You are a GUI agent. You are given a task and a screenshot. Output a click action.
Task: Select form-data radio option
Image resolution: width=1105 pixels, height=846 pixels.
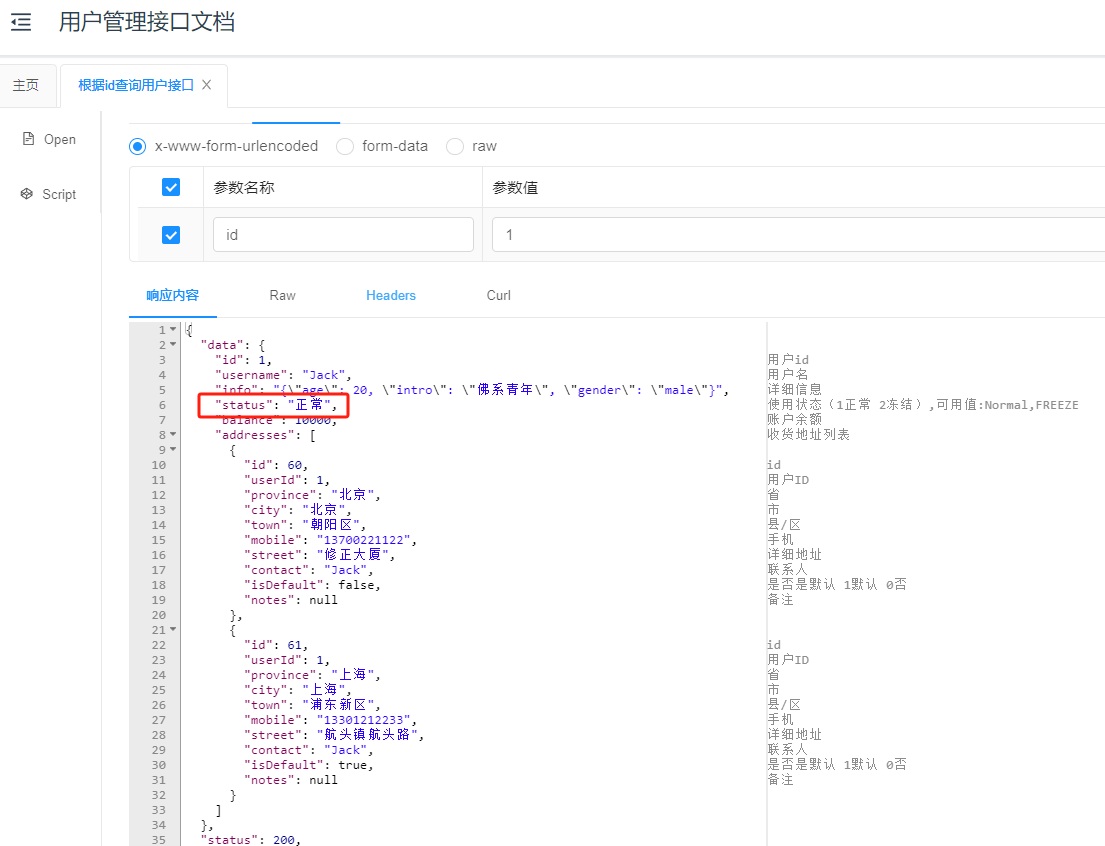click(x=345, y=147)
